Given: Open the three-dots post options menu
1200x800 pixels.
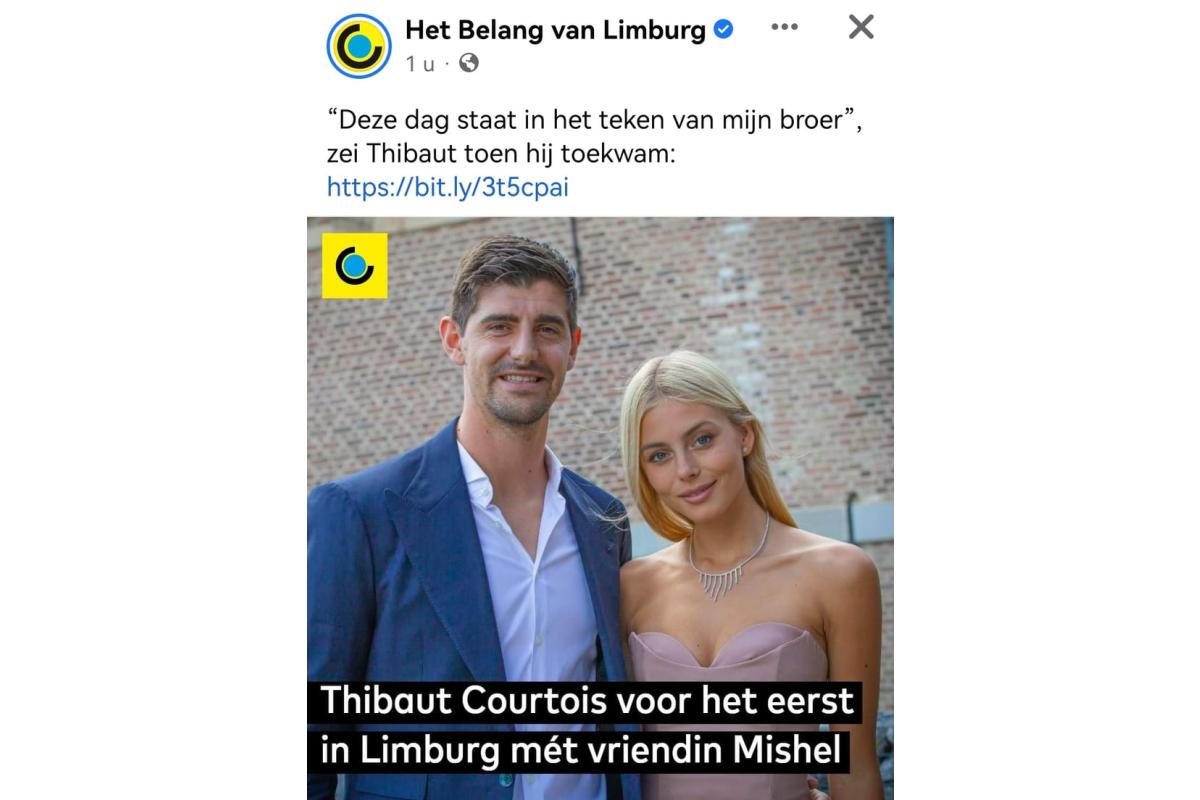Looking at the screenshot, I should click(784, 28).
